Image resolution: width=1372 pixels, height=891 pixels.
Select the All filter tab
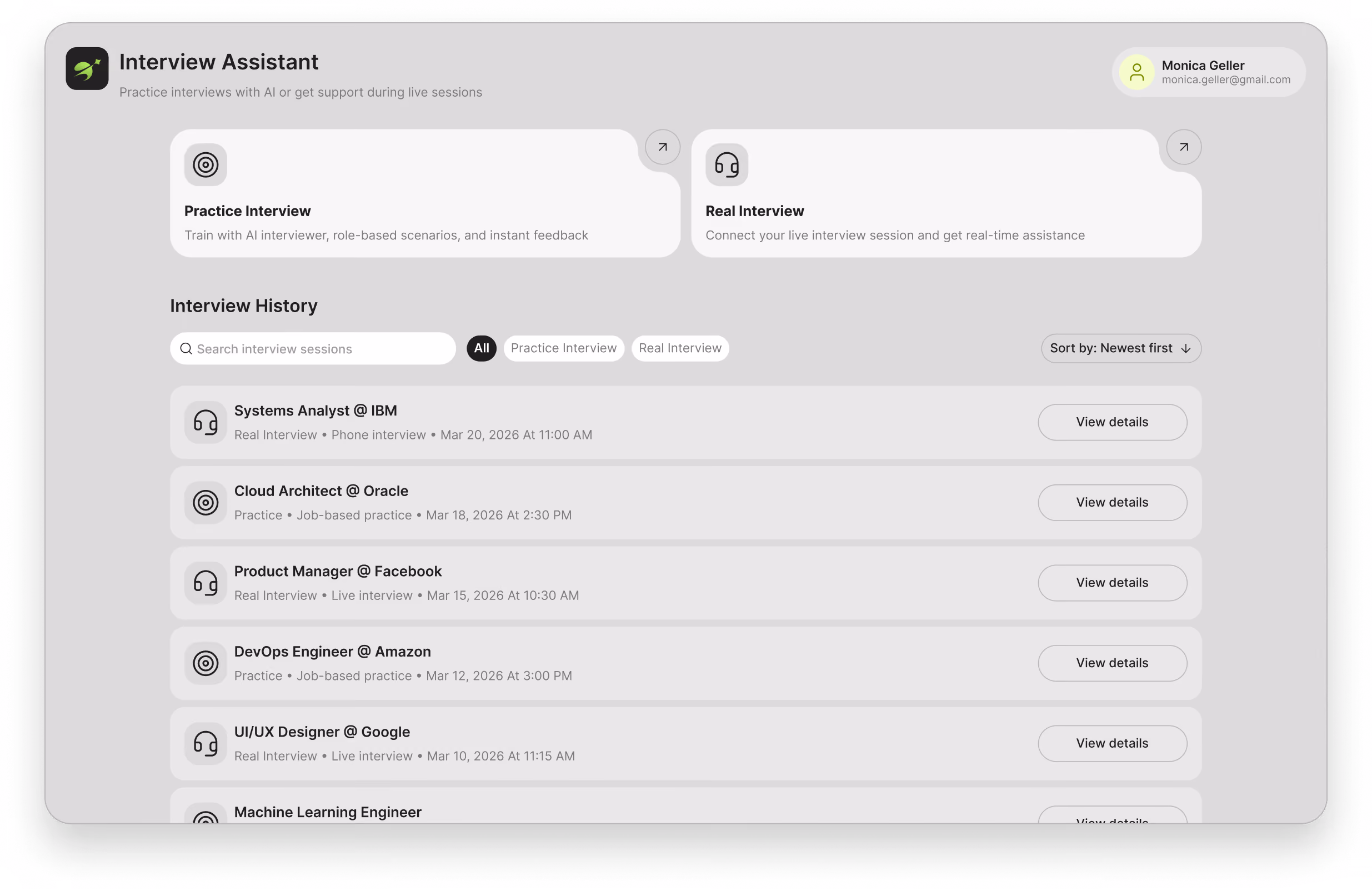482,348
